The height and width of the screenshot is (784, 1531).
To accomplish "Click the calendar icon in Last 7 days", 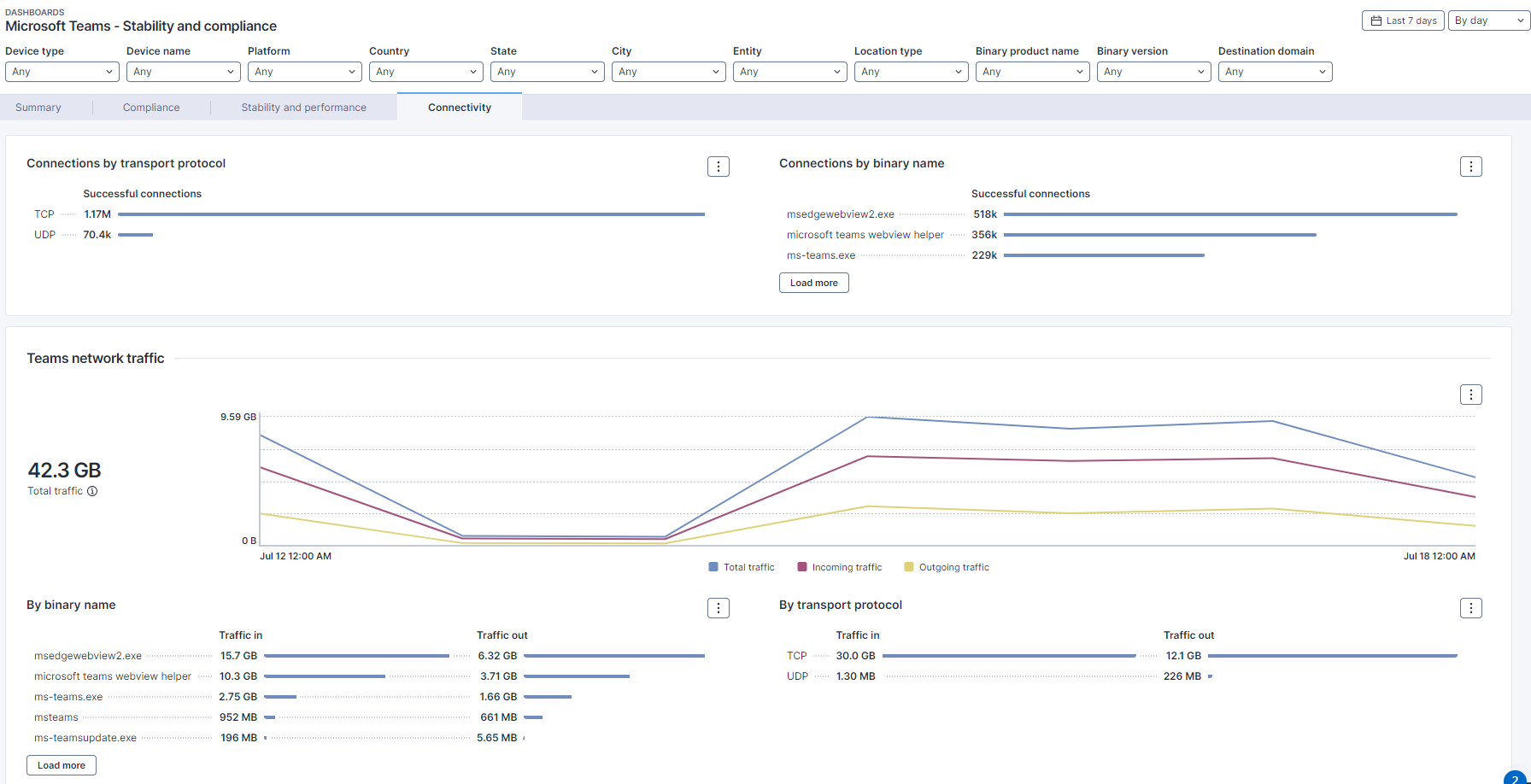I will click(x=1376, y=20).
